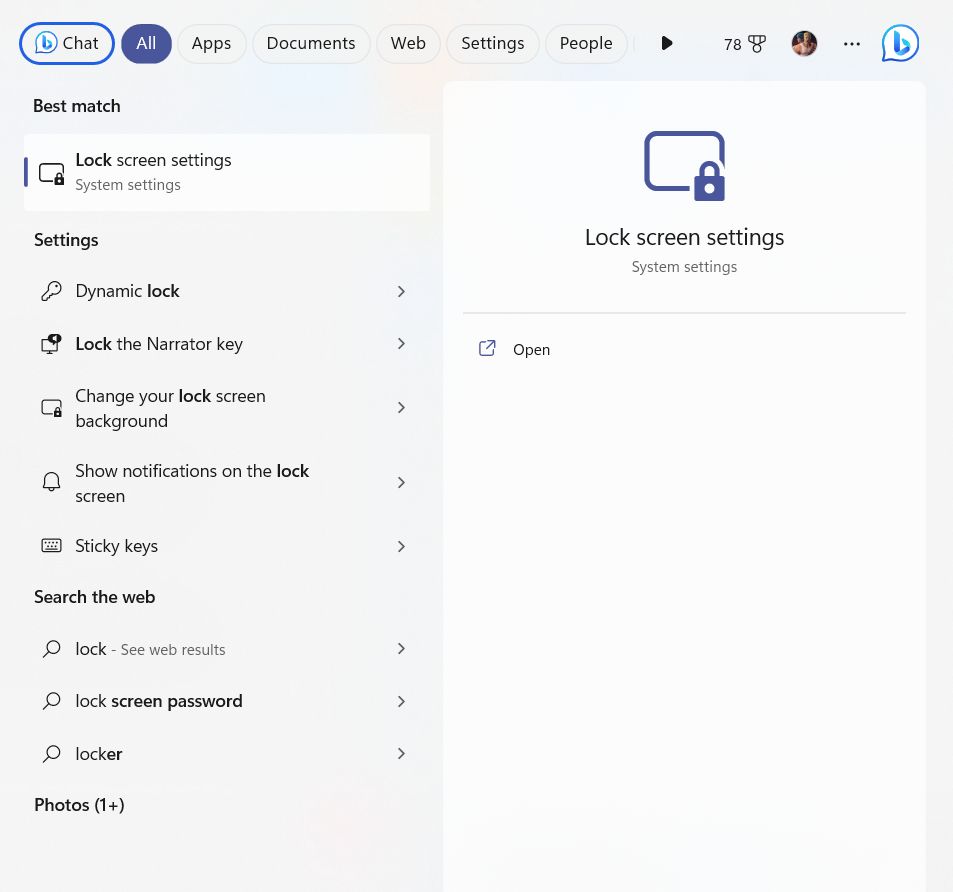
Task: Click the large lock screen icon in preview
Action: click(684, 165)
